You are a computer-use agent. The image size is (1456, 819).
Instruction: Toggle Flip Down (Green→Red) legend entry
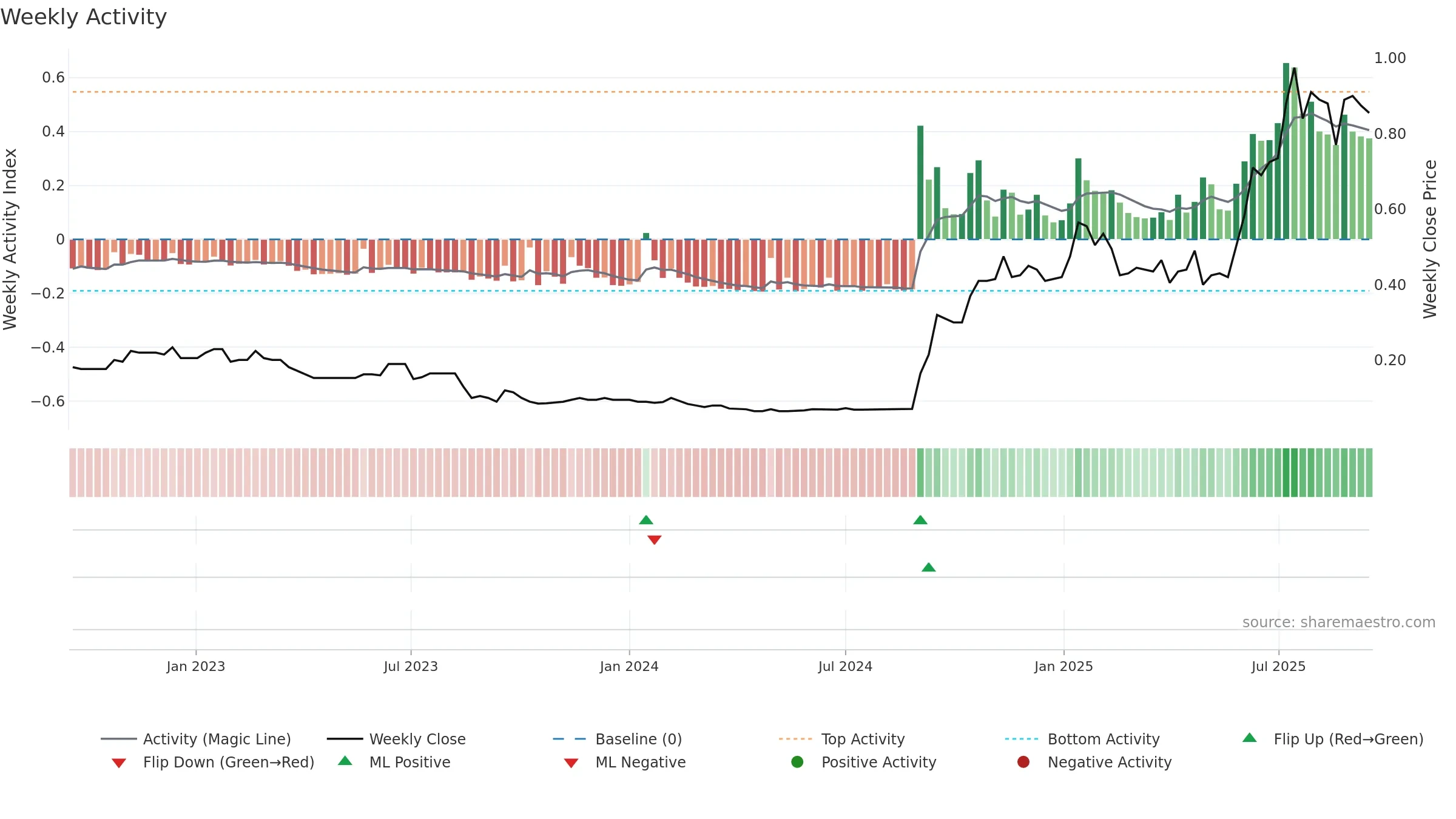[x=213, y=762]
